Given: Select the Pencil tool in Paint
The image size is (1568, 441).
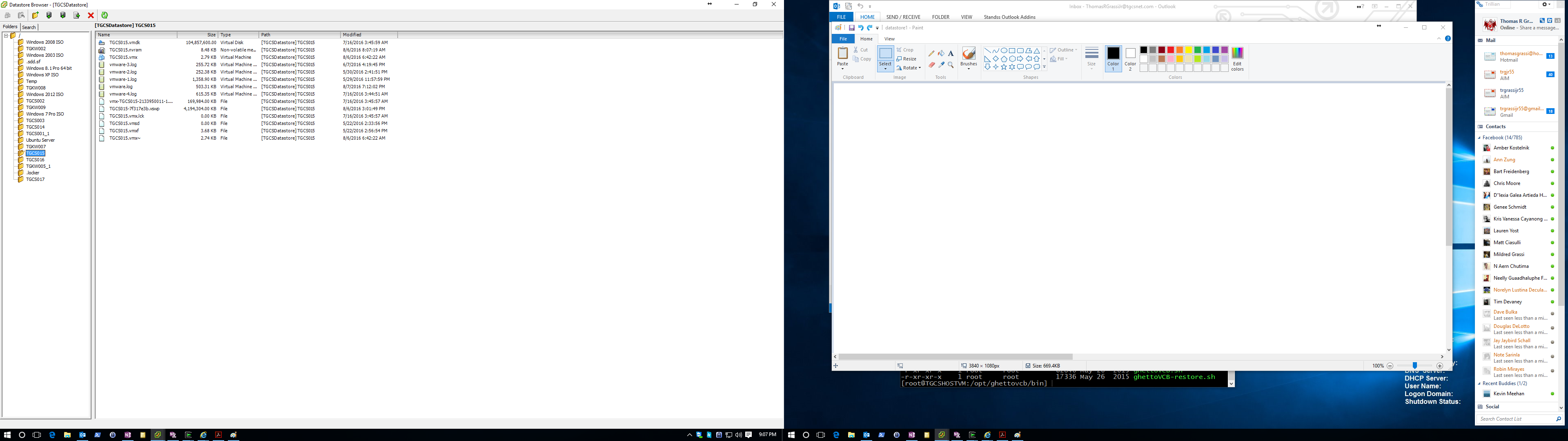Looking at the screenshot, I should tap(931, 53).
